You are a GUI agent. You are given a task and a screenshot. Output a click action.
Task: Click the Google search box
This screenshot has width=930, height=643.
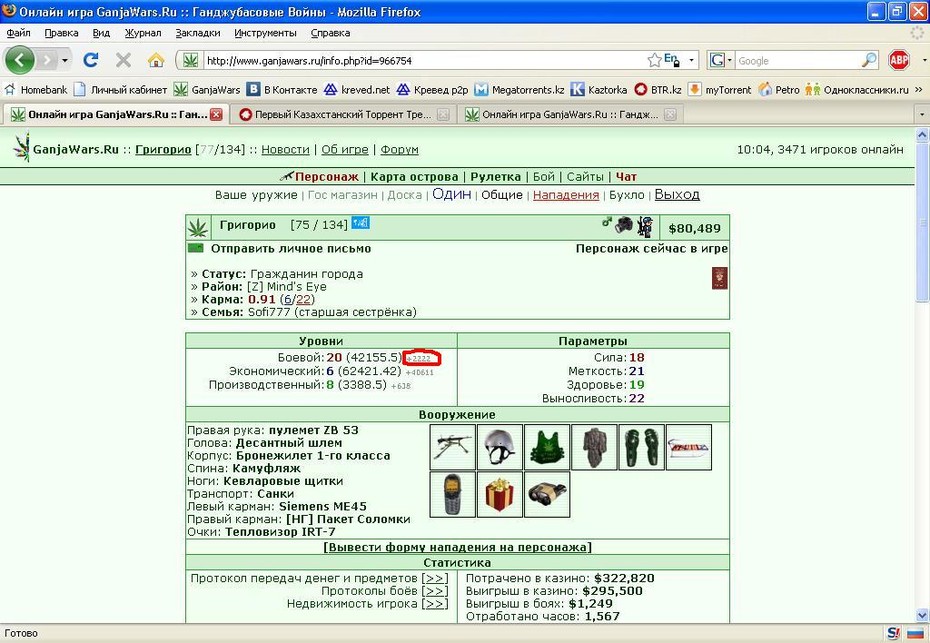tap(798, 60)
